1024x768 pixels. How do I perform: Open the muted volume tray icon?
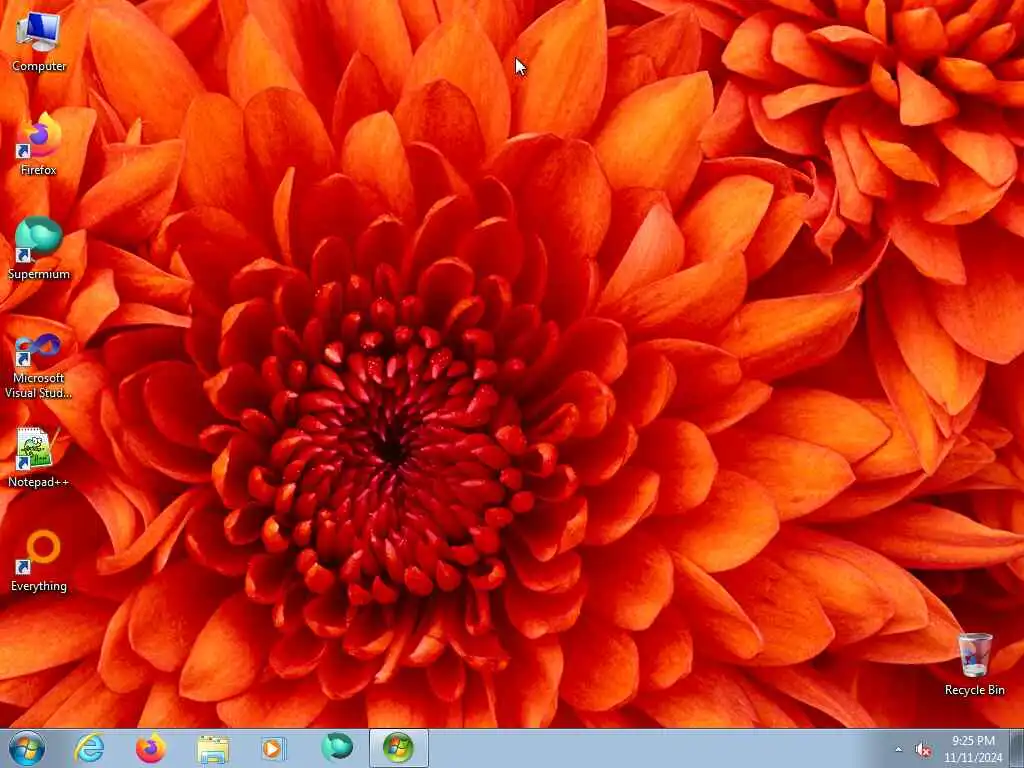[x=923, y=750]
